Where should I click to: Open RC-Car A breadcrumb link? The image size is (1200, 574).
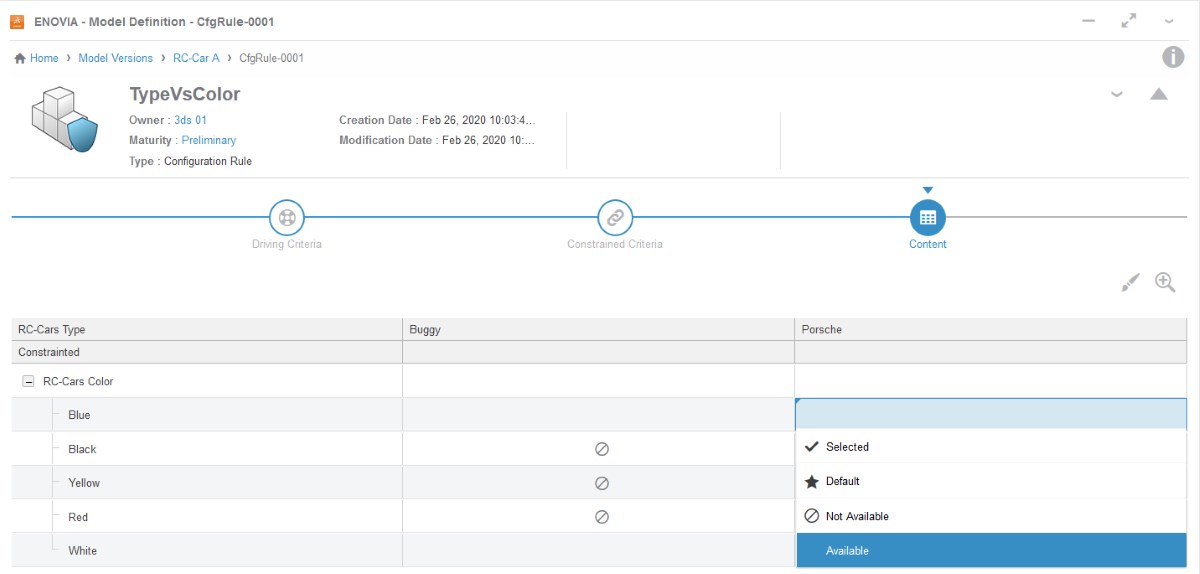click(196, 58)
